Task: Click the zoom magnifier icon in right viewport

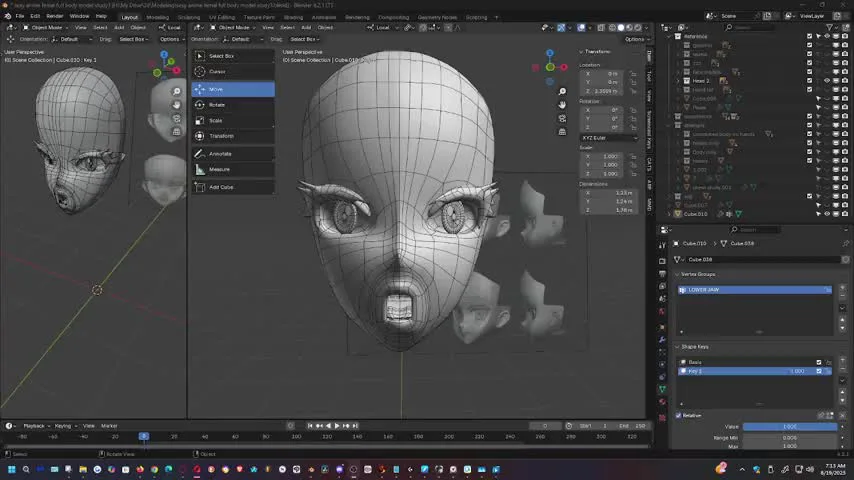Action: point(562,91)
